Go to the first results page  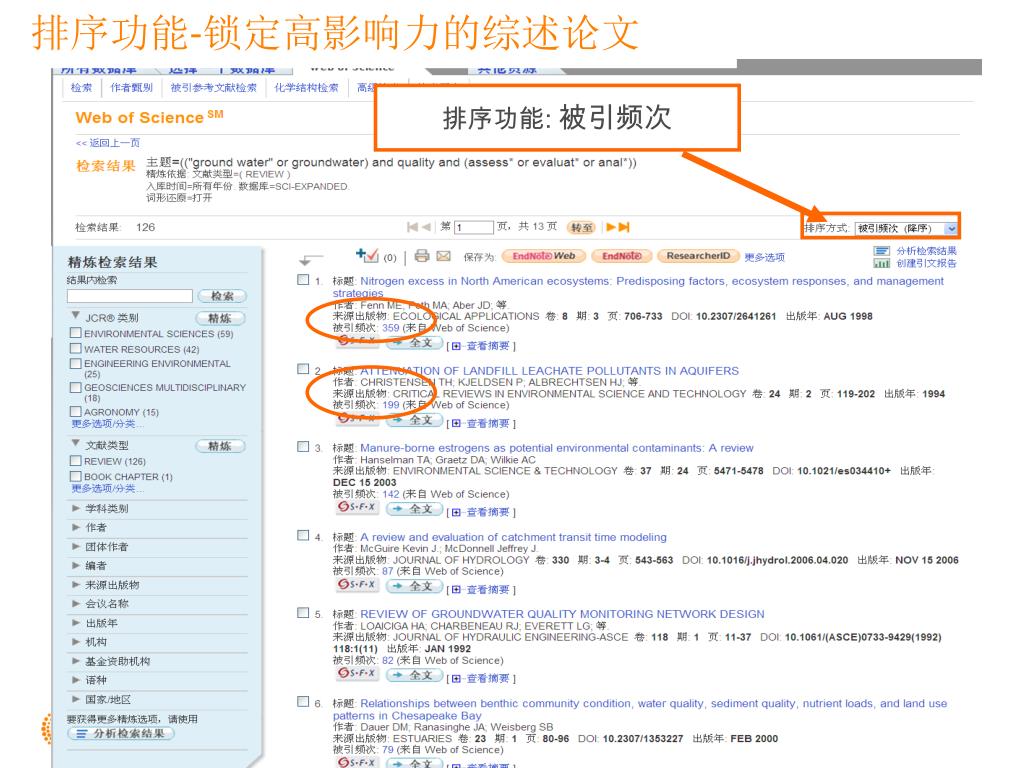pyautogui.click(x=412, y=227)
